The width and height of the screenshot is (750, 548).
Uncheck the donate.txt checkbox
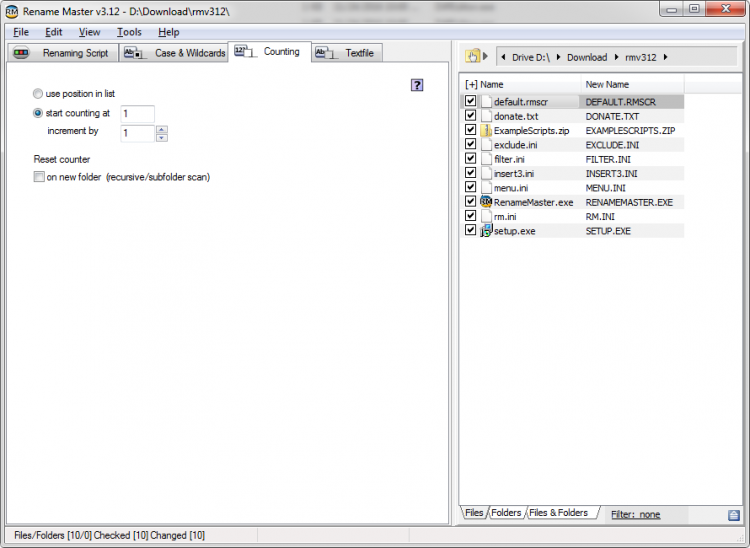[470, 115]
